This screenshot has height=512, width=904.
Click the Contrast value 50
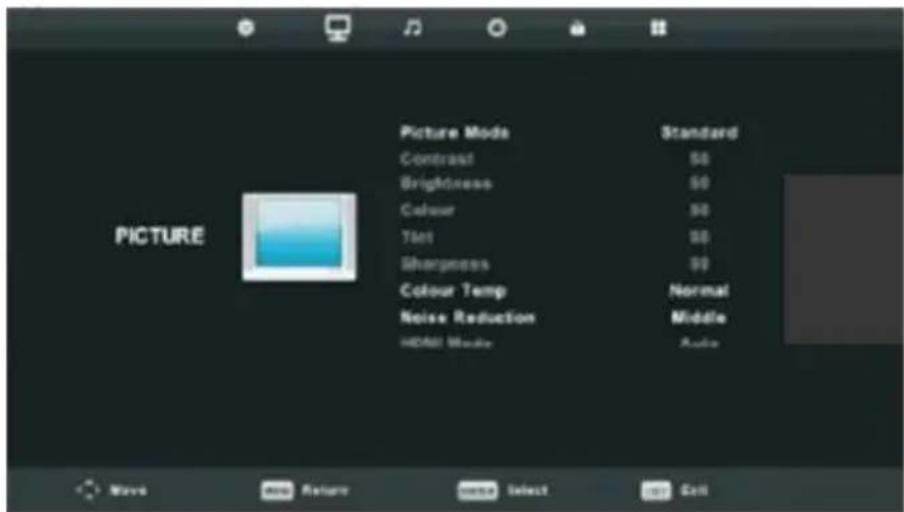[699, 159]
